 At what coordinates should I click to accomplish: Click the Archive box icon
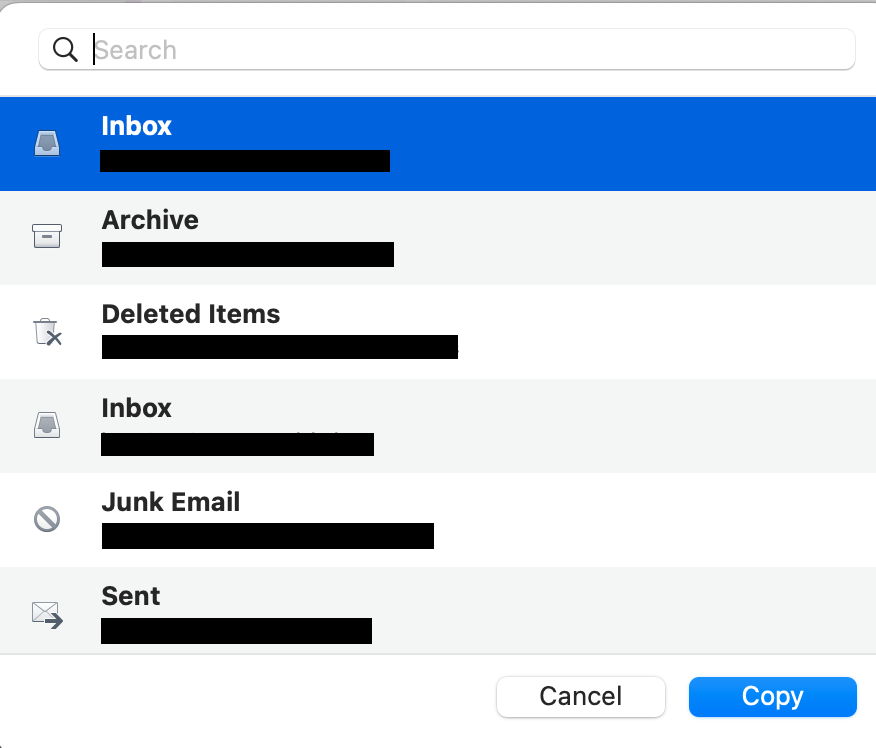point(47,236)
